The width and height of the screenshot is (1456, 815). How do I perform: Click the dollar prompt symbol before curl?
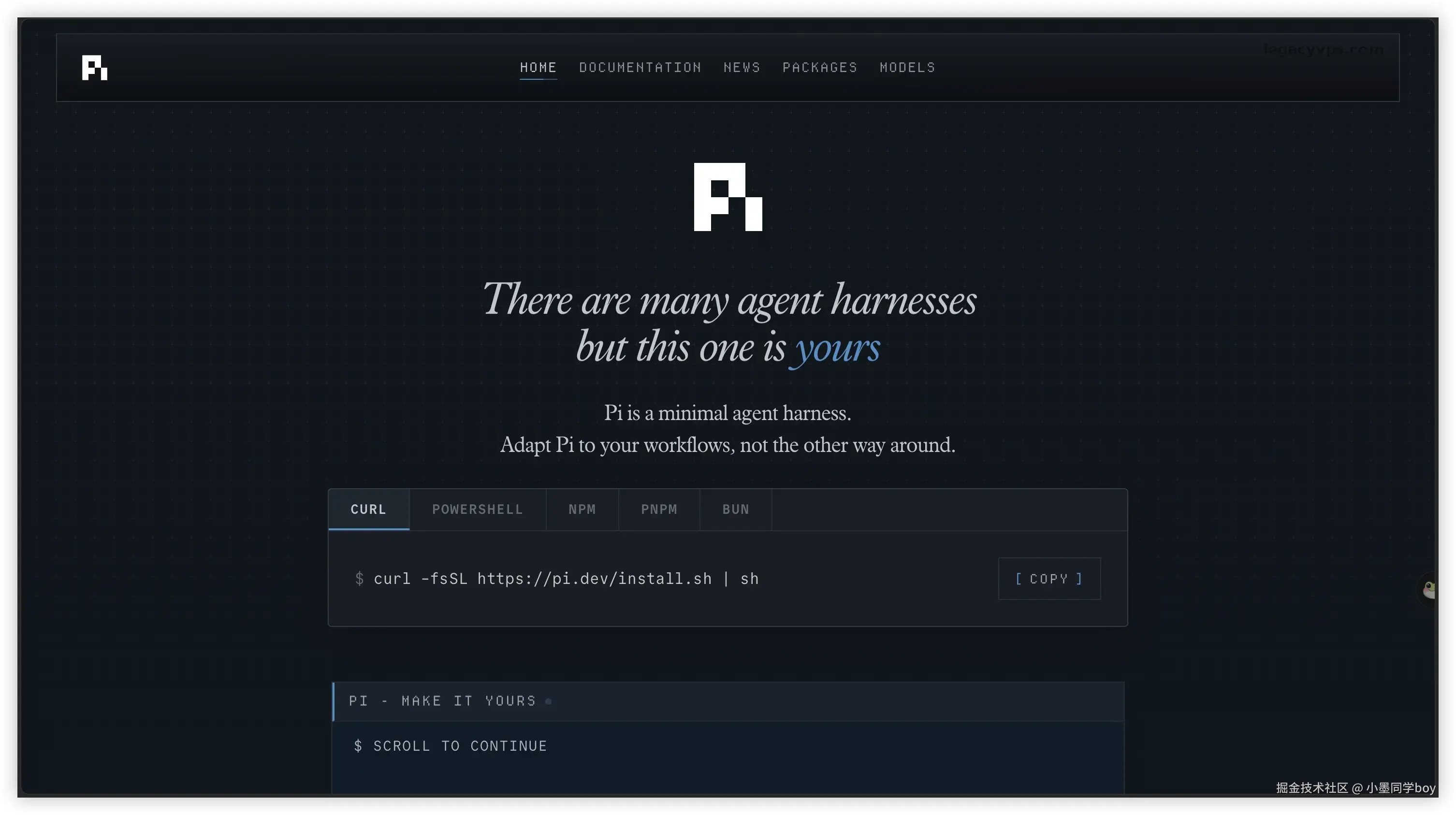(359, 579)
